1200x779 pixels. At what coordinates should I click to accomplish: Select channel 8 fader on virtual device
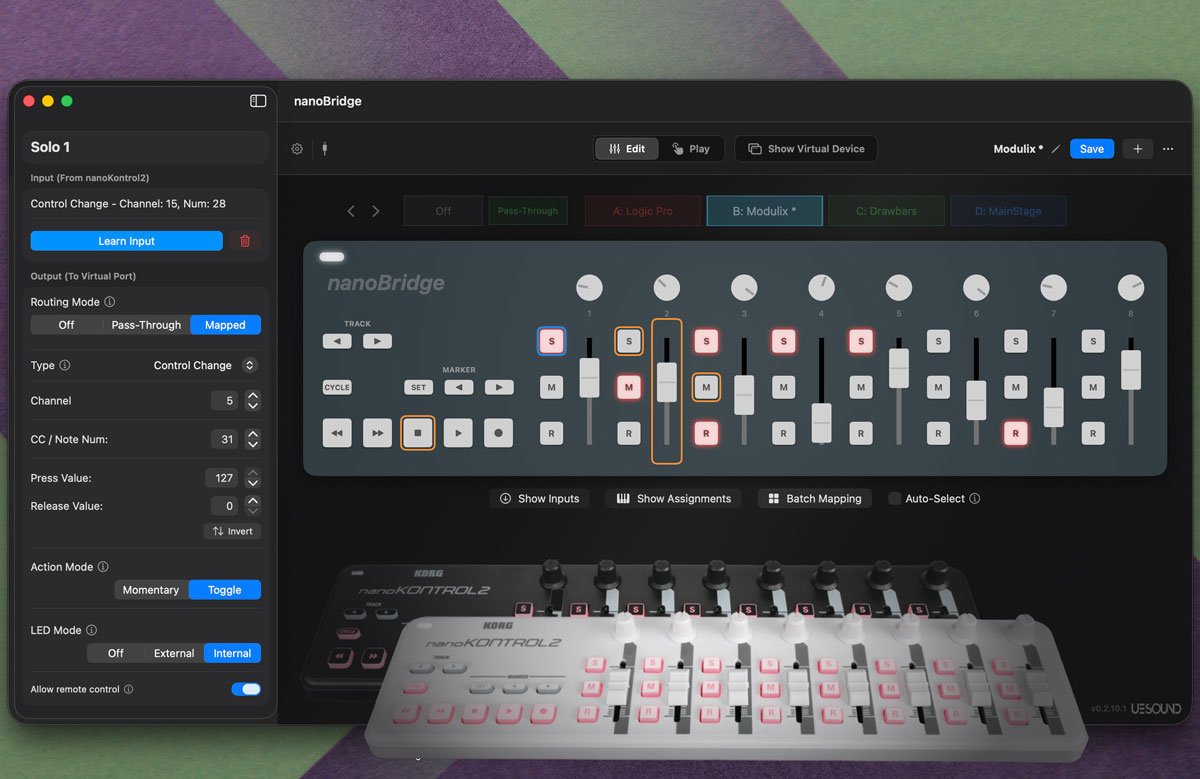[1131, 370]
